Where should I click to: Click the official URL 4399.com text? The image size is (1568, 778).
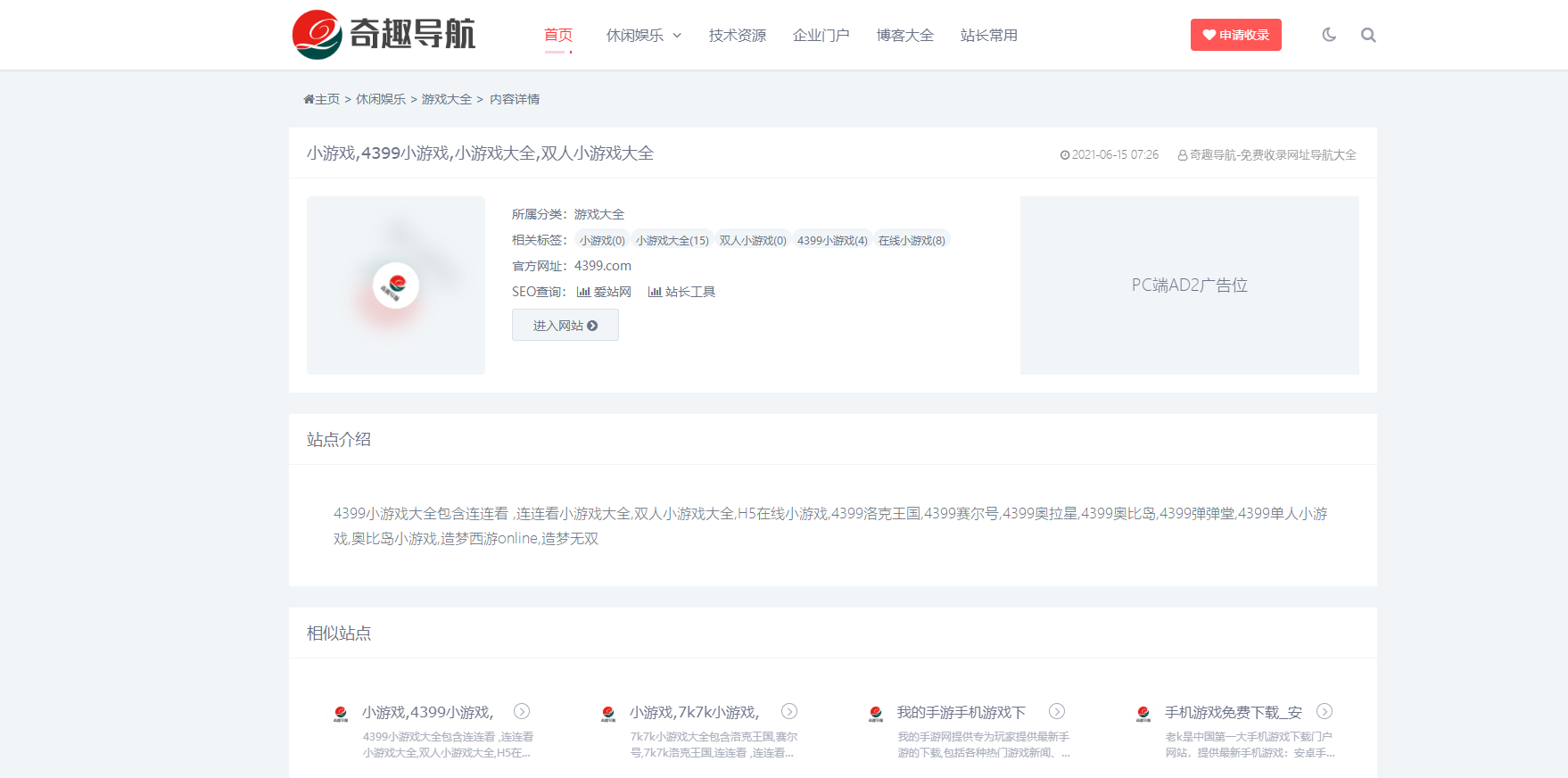point(603,266)
